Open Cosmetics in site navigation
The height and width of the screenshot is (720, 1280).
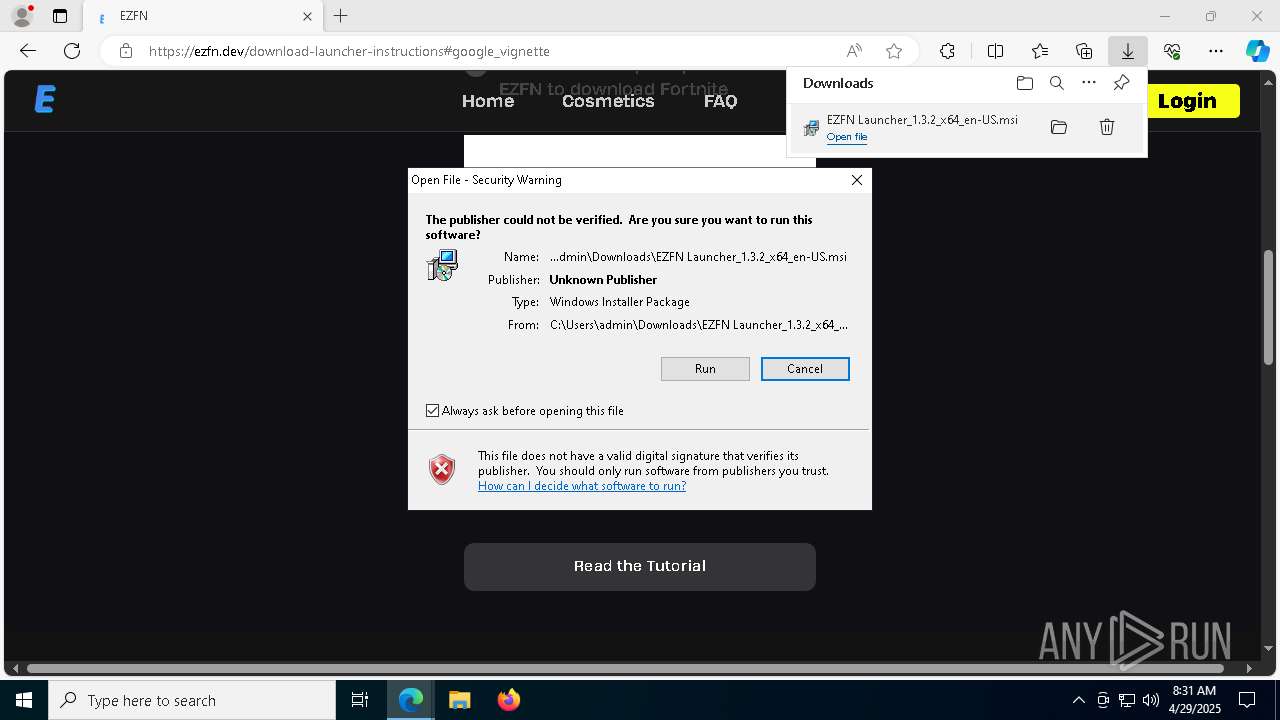(608, 101)
